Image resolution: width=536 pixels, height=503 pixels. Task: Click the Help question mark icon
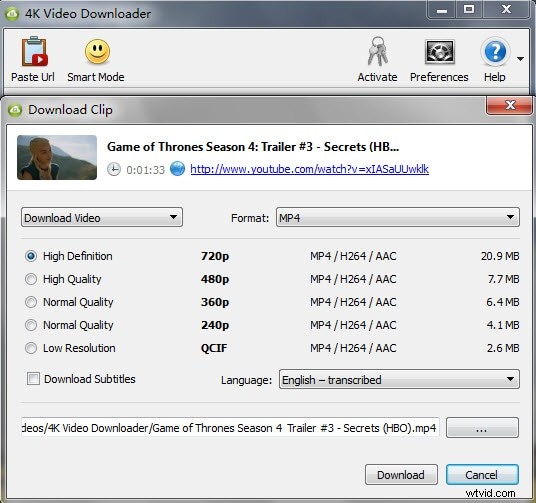point(495,52)
